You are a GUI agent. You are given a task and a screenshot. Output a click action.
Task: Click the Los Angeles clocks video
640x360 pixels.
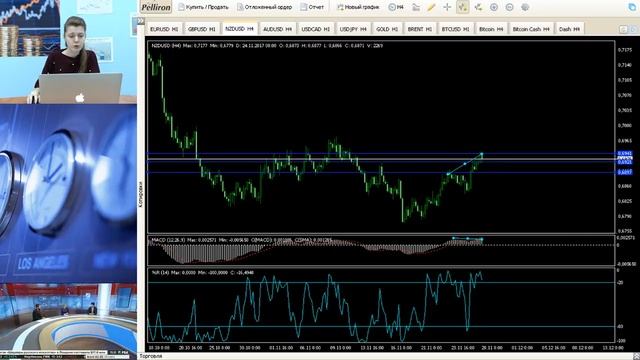(x=68, y=193)
